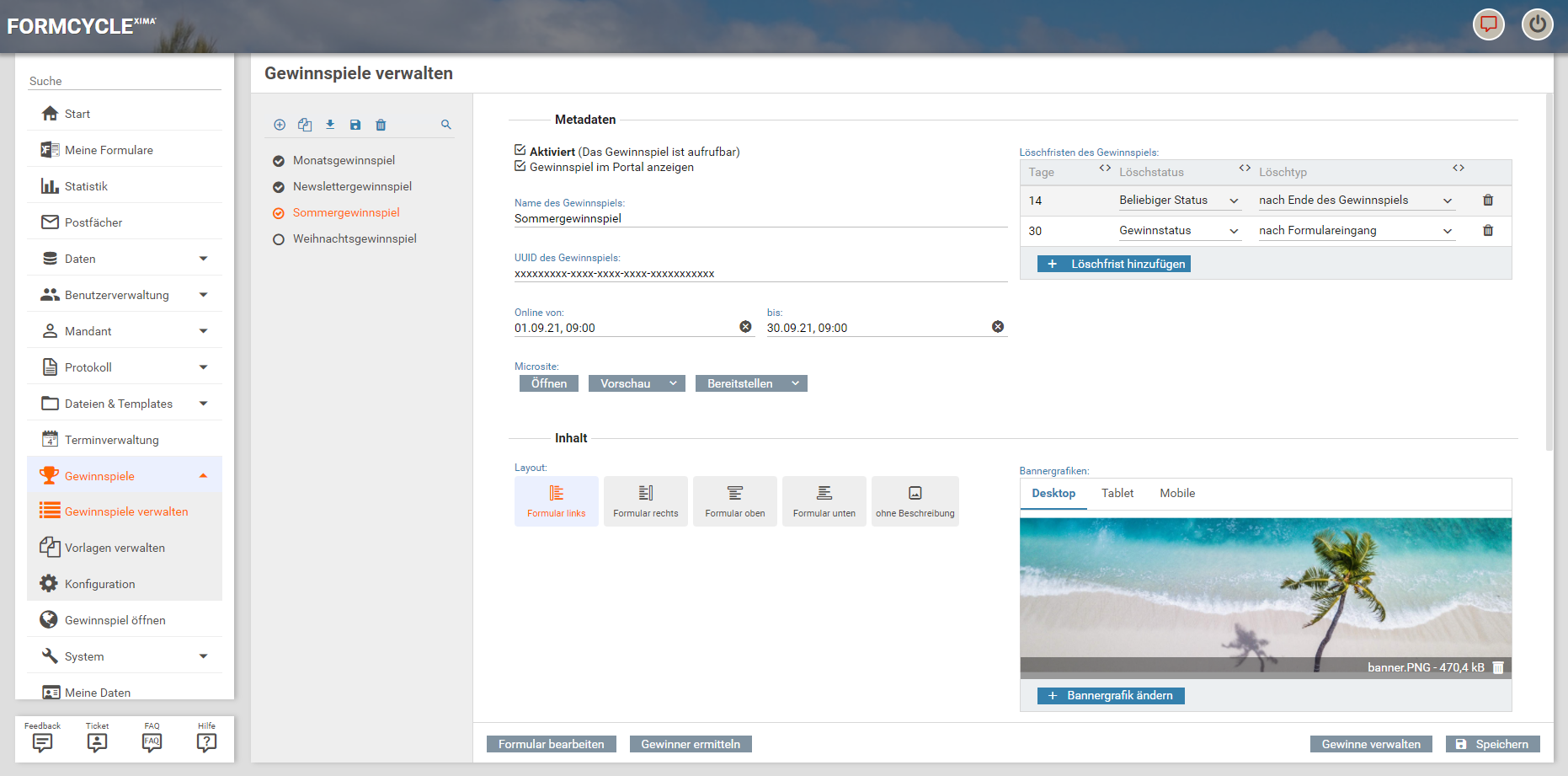Select the 'Formular rechts' layout option
The image size is (1568, 776).
(645, 501)
